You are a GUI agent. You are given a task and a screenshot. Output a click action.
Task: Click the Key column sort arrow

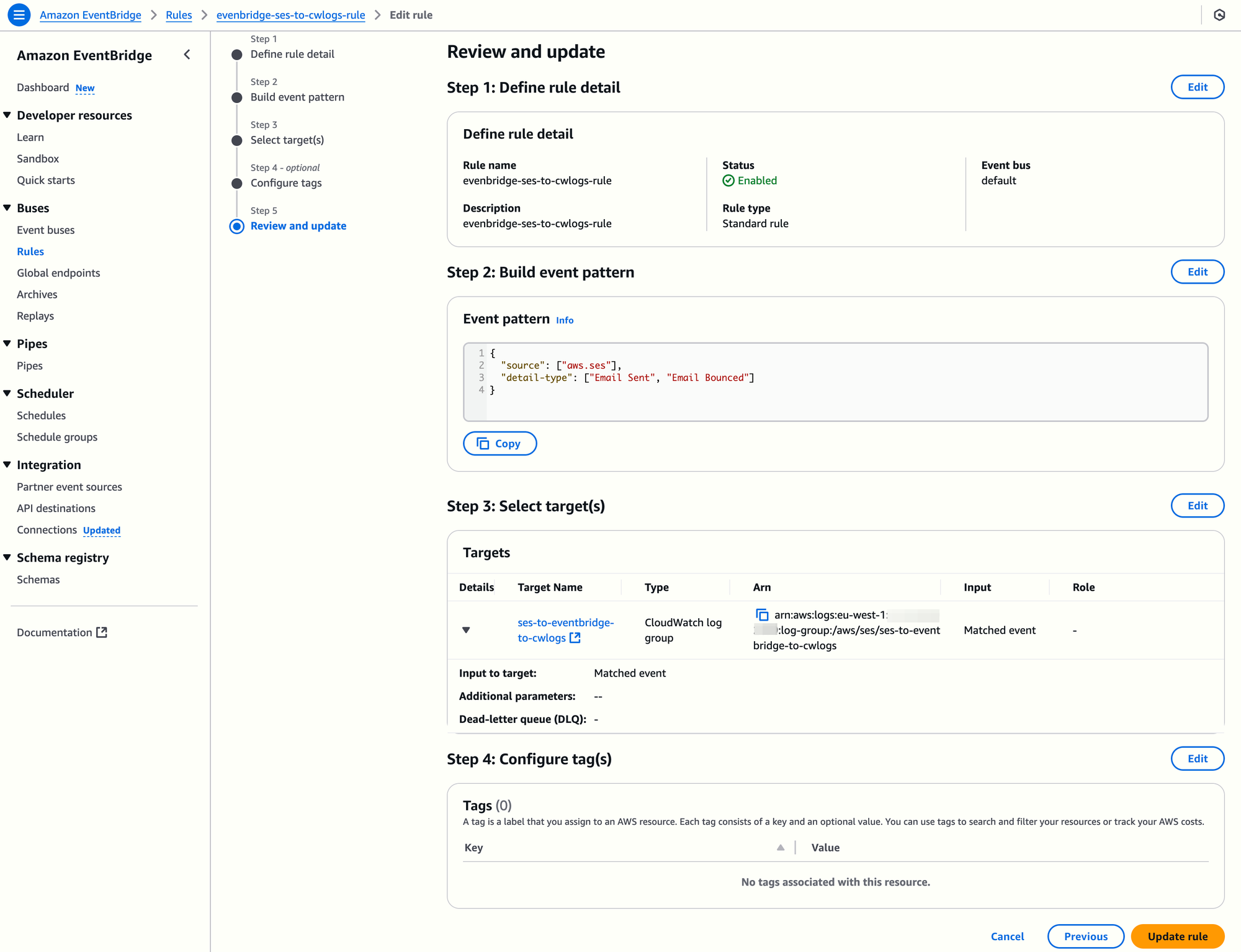pos(780,848)
